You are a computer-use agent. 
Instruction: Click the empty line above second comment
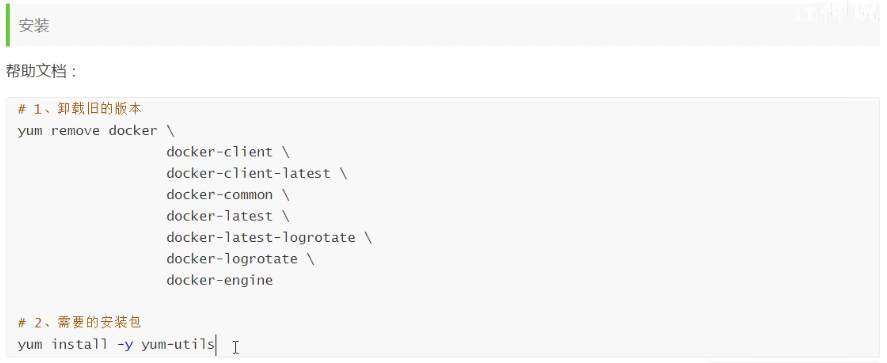click(443, 302)
